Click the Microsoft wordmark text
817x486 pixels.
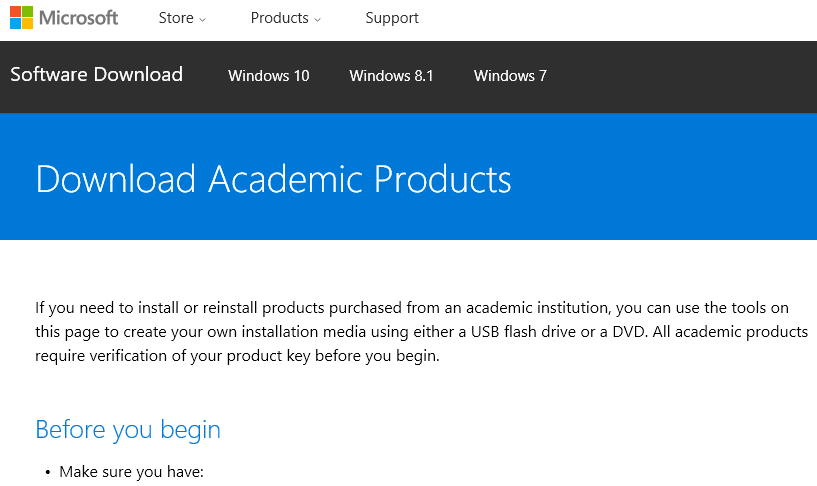coord(78,18)
